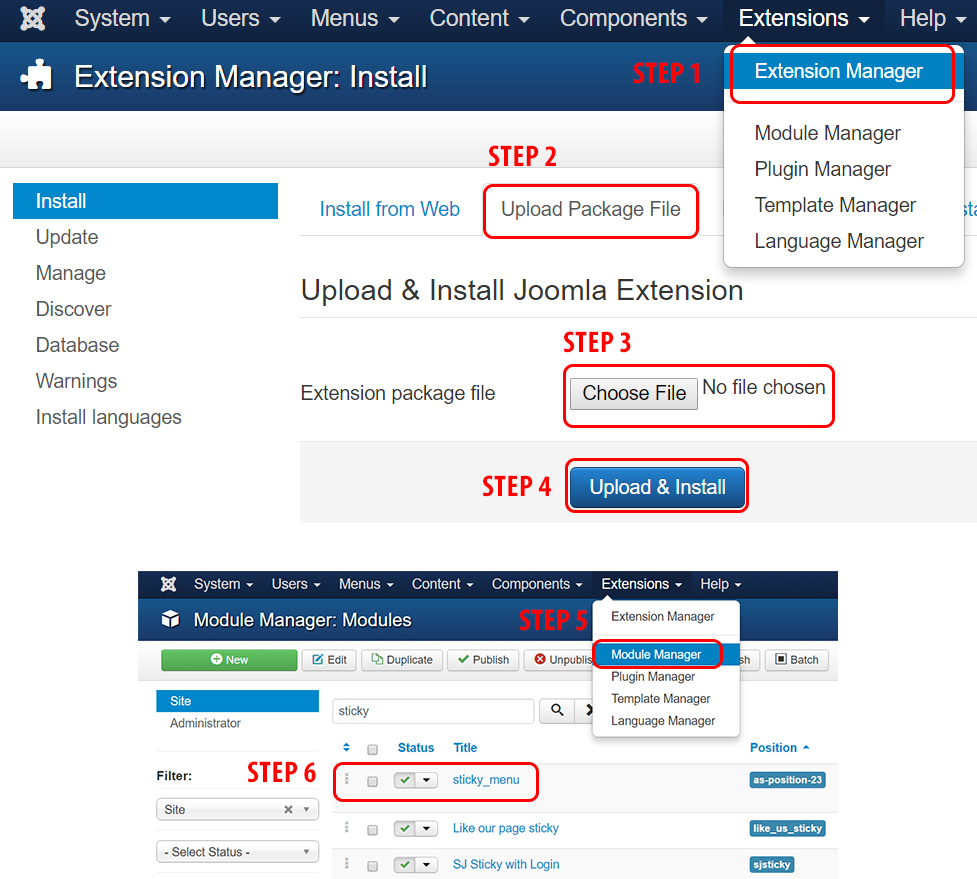Choose Plugin Manager from the Extensions menu
This screenshot has height=879, width=977.
[x=822, y=169]
